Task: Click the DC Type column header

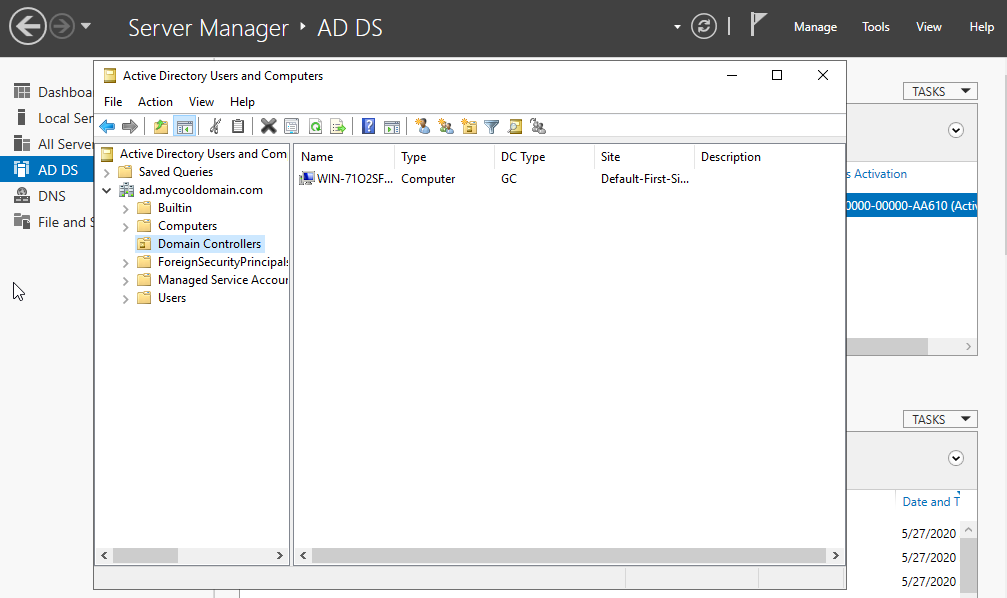Action: [523, 157]
